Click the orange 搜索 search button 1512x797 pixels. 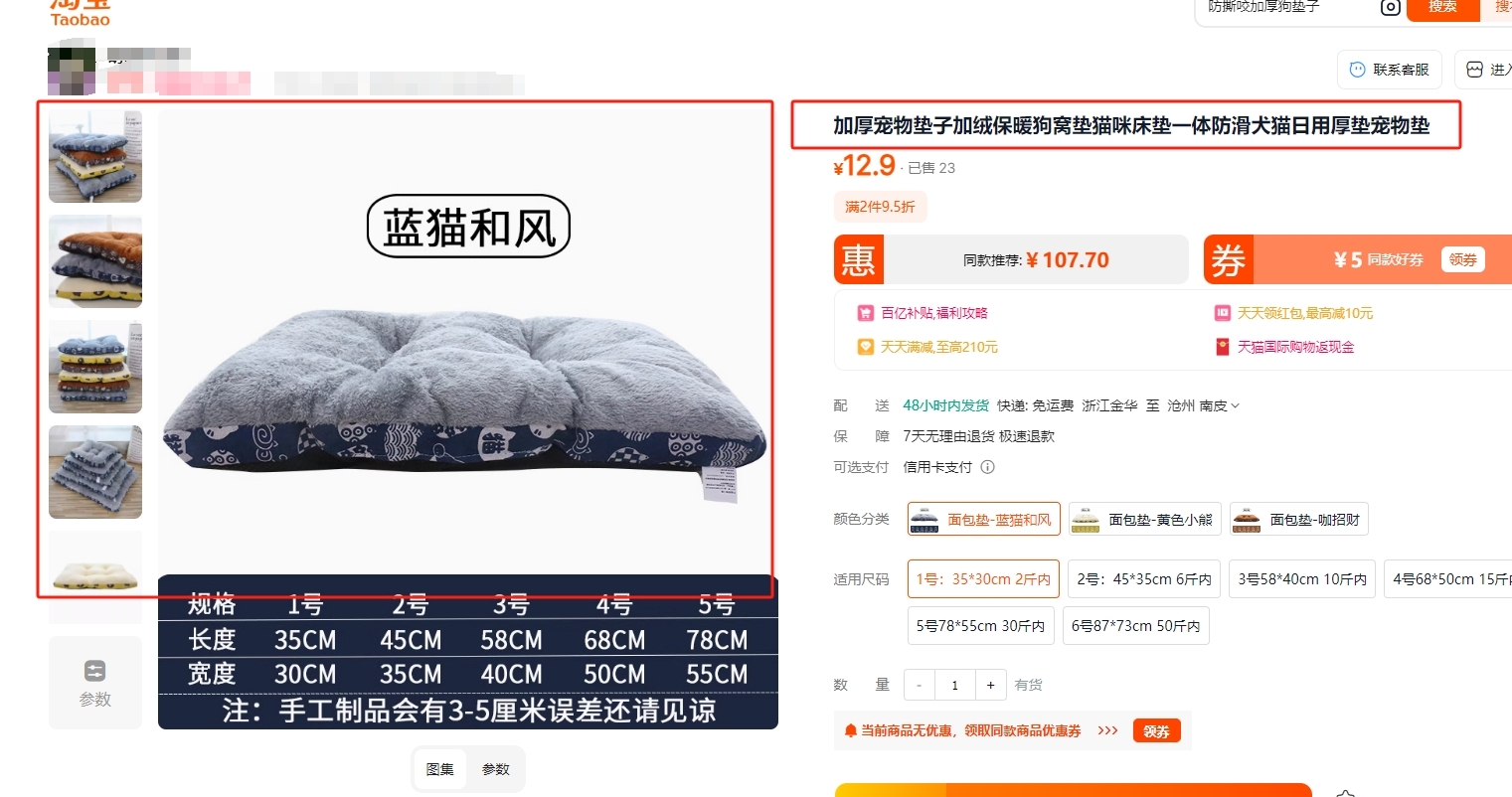(x=1442, y=8)
